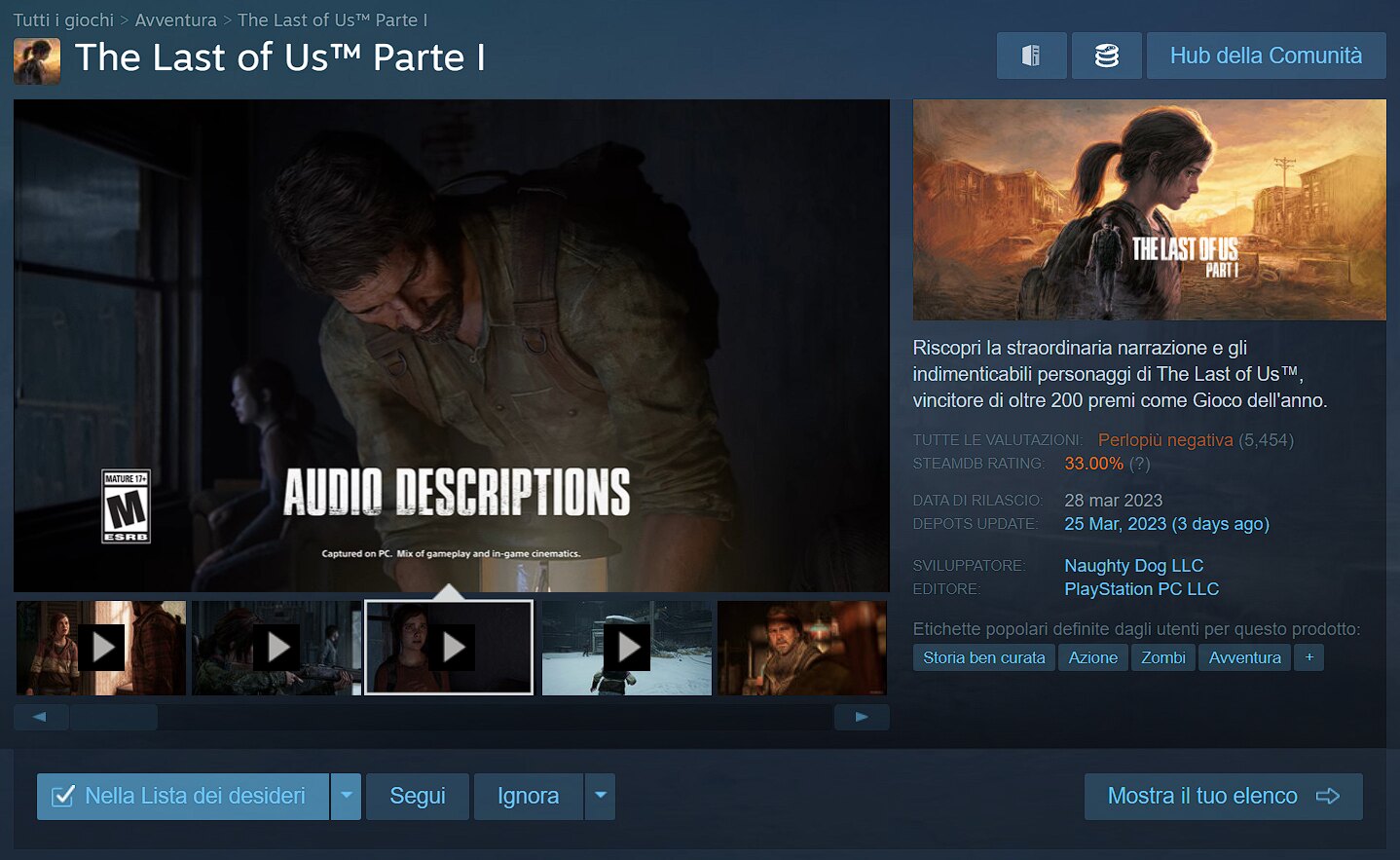Select the Zombi tag
Screen dimensions: 1400x860
[x=1163, y=657]
